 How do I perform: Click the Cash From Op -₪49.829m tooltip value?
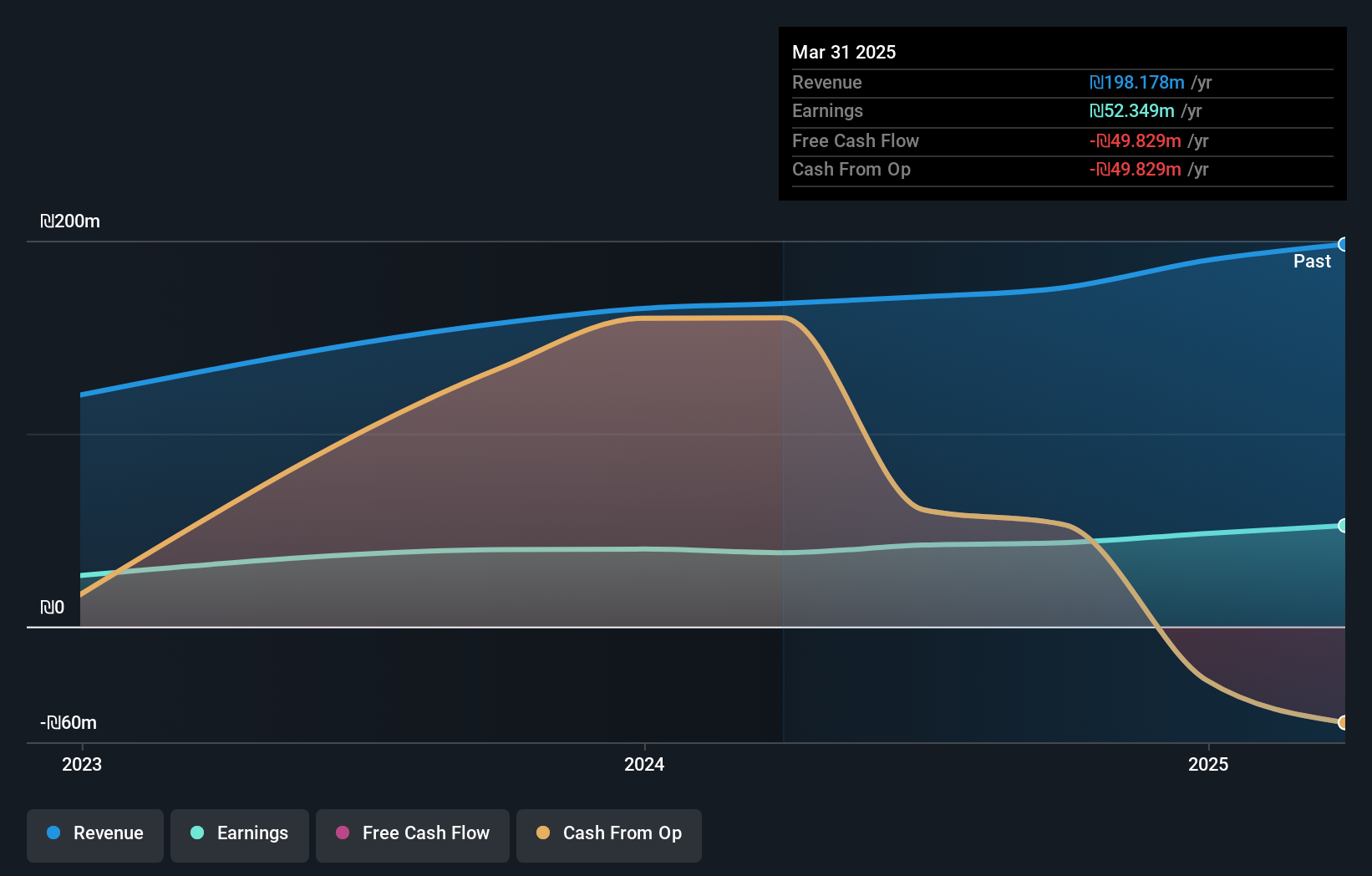[x=1136, y=170]
